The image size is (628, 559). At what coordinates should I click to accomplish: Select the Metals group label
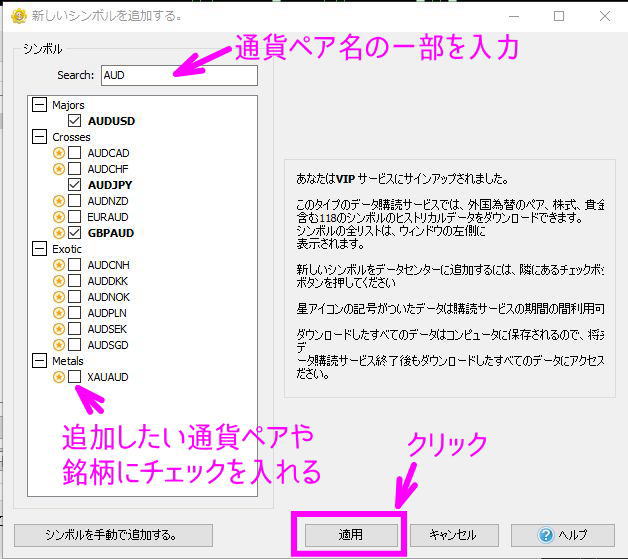[68, 361]
